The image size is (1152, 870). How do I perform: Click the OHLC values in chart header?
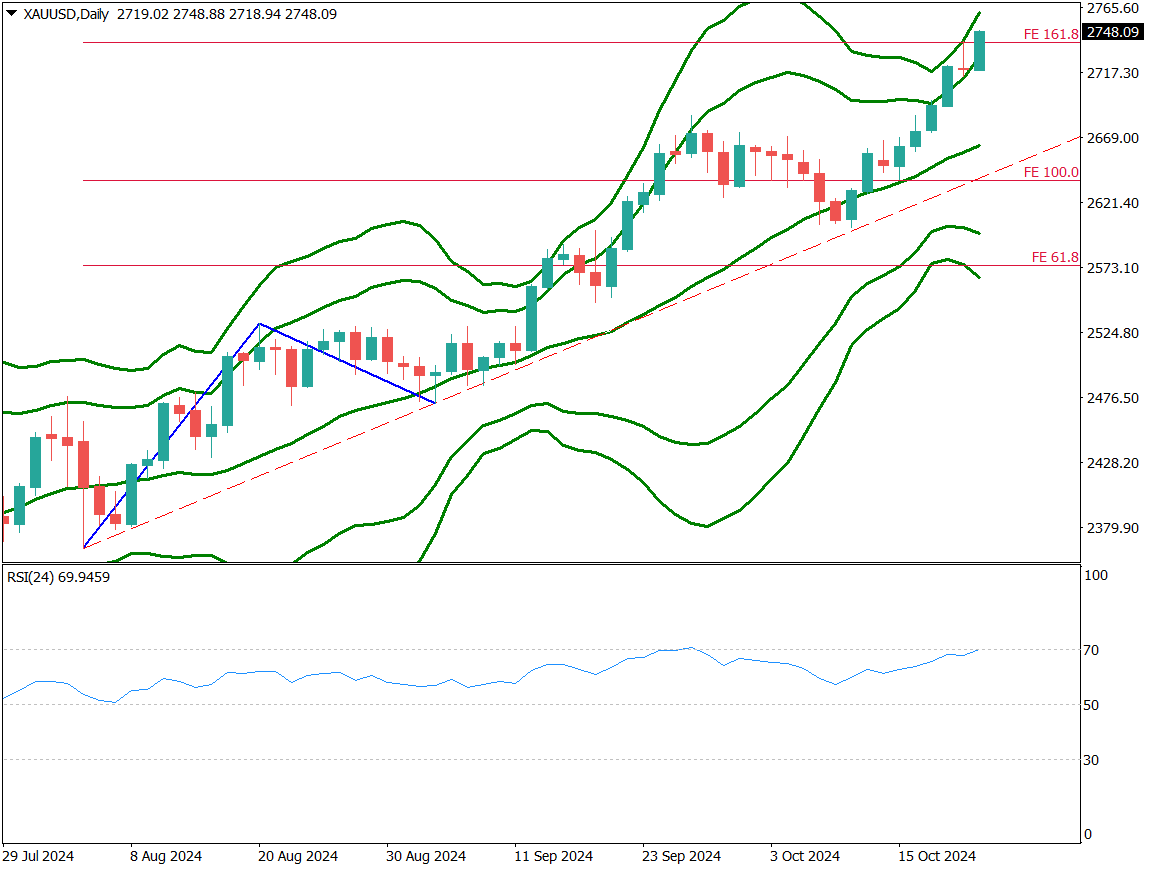tap(226, 16)
